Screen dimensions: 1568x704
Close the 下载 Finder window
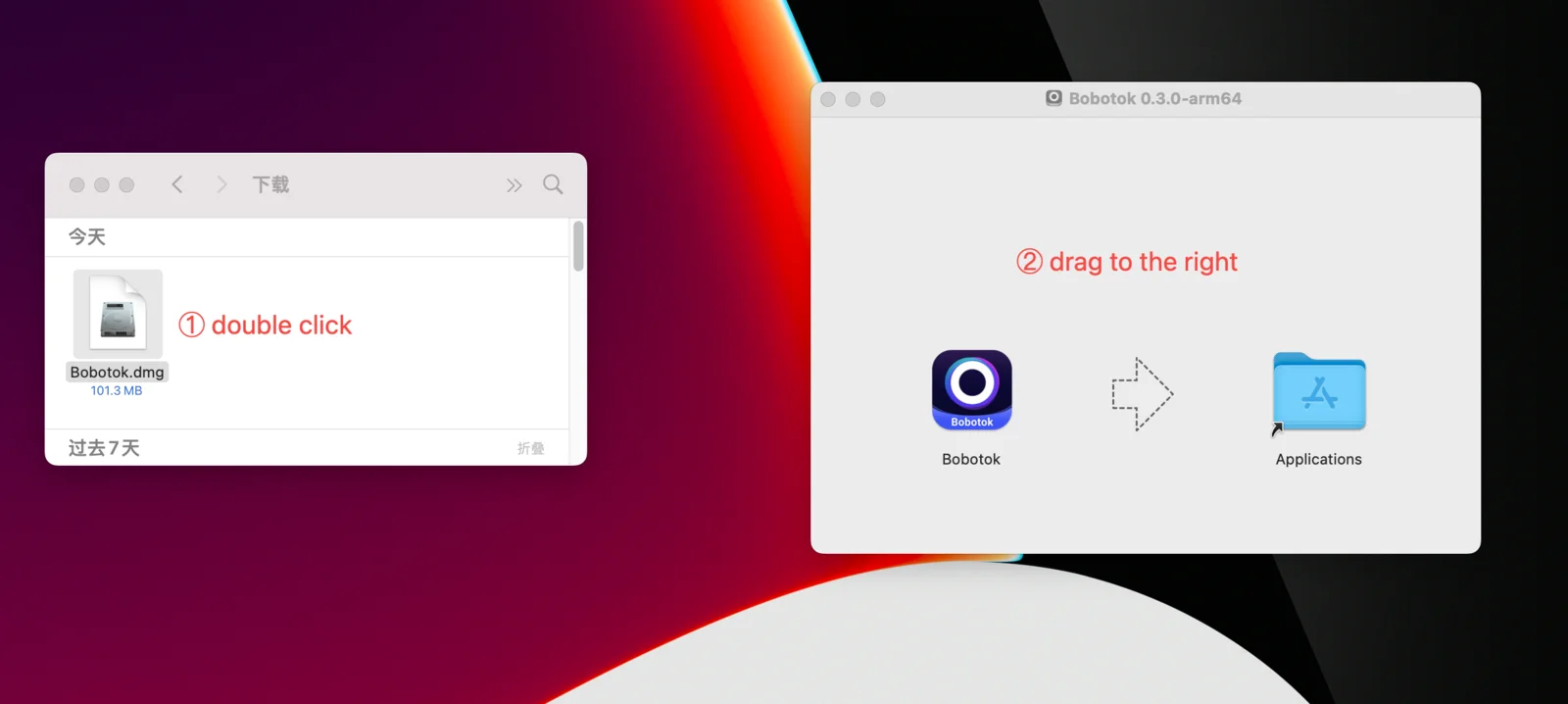tap(76, 184)
